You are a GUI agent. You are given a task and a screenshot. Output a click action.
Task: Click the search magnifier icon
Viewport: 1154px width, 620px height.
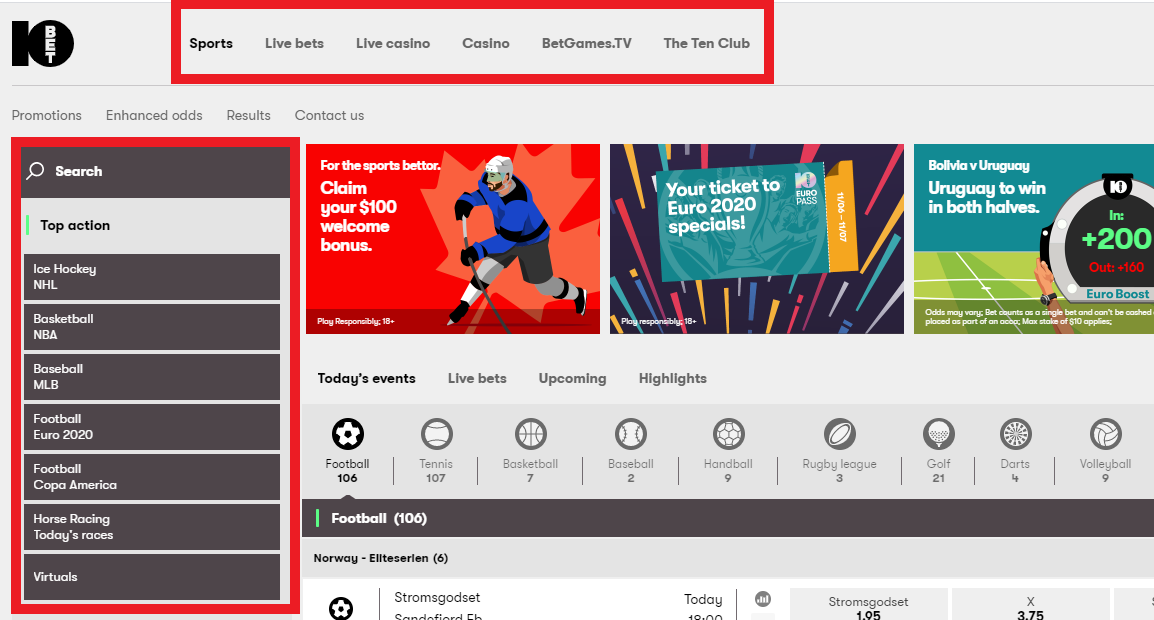click(x=35, y=171)
